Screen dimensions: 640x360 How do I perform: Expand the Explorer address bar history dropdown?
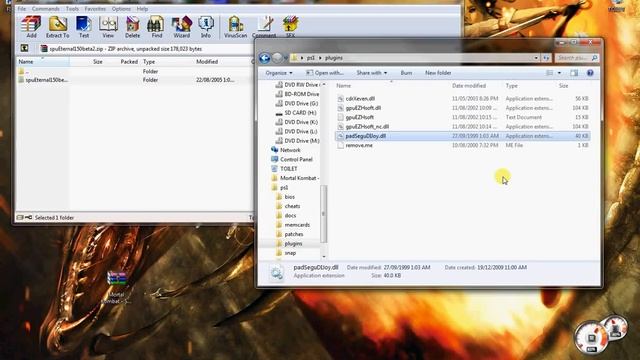[x=536, y=58]
